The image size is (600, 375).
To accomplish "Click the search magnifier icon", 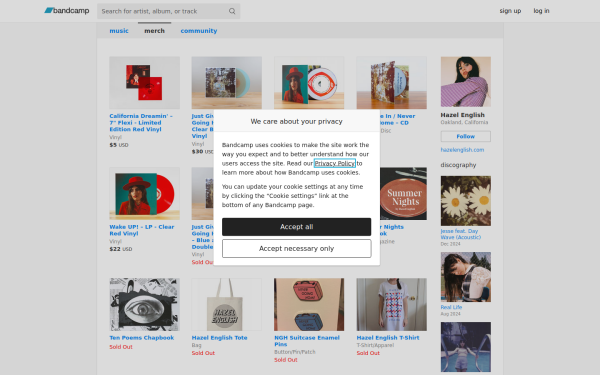I will pyautogui.click(x=232, y=11).
